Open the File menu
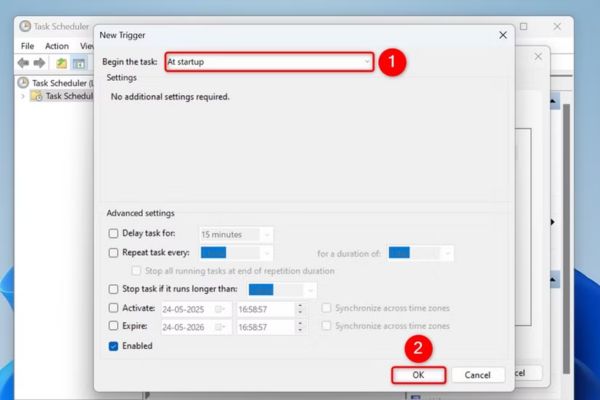 click(x=27, y=46)
